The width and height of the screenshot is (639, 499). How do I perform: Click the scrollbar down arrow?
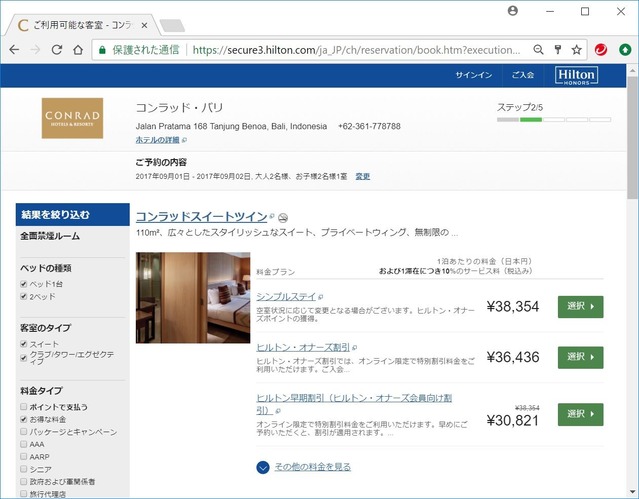[x=632, y=492]
